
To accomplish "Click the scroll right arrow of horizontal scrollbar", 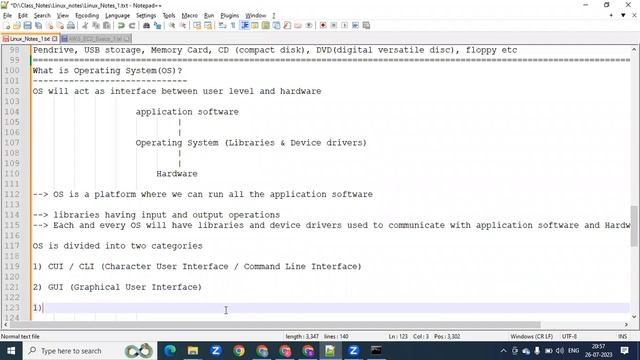I will pos(626,324).
